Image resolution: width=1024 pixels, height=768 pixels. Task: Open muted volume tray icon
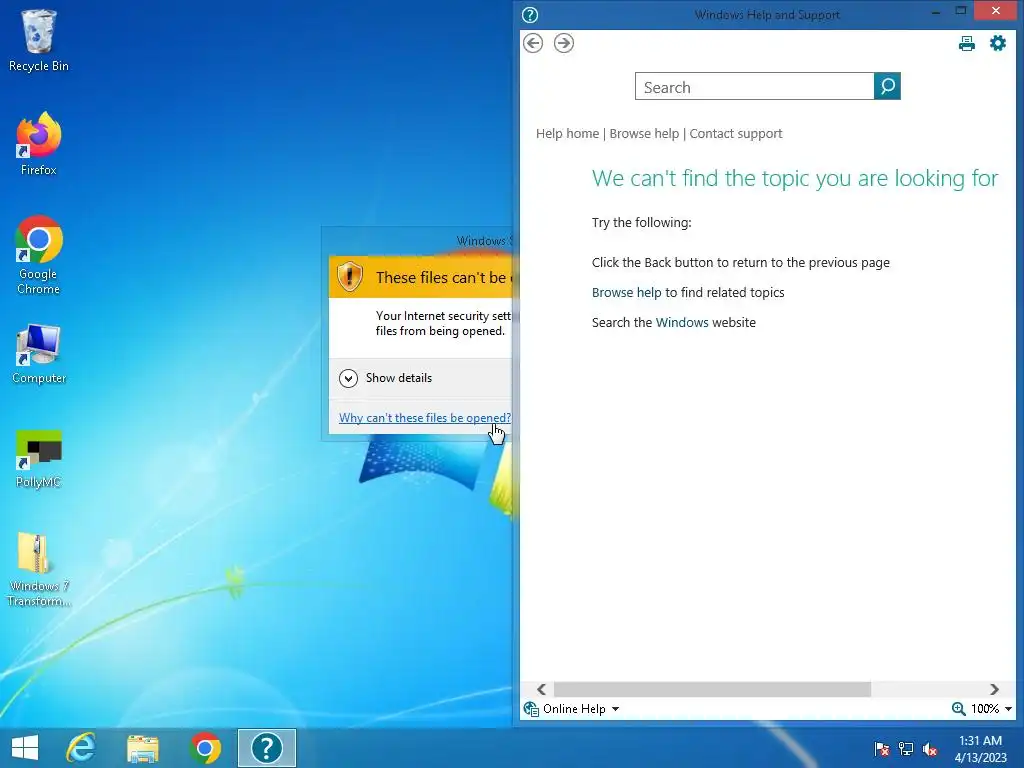[x=930, y=748]
